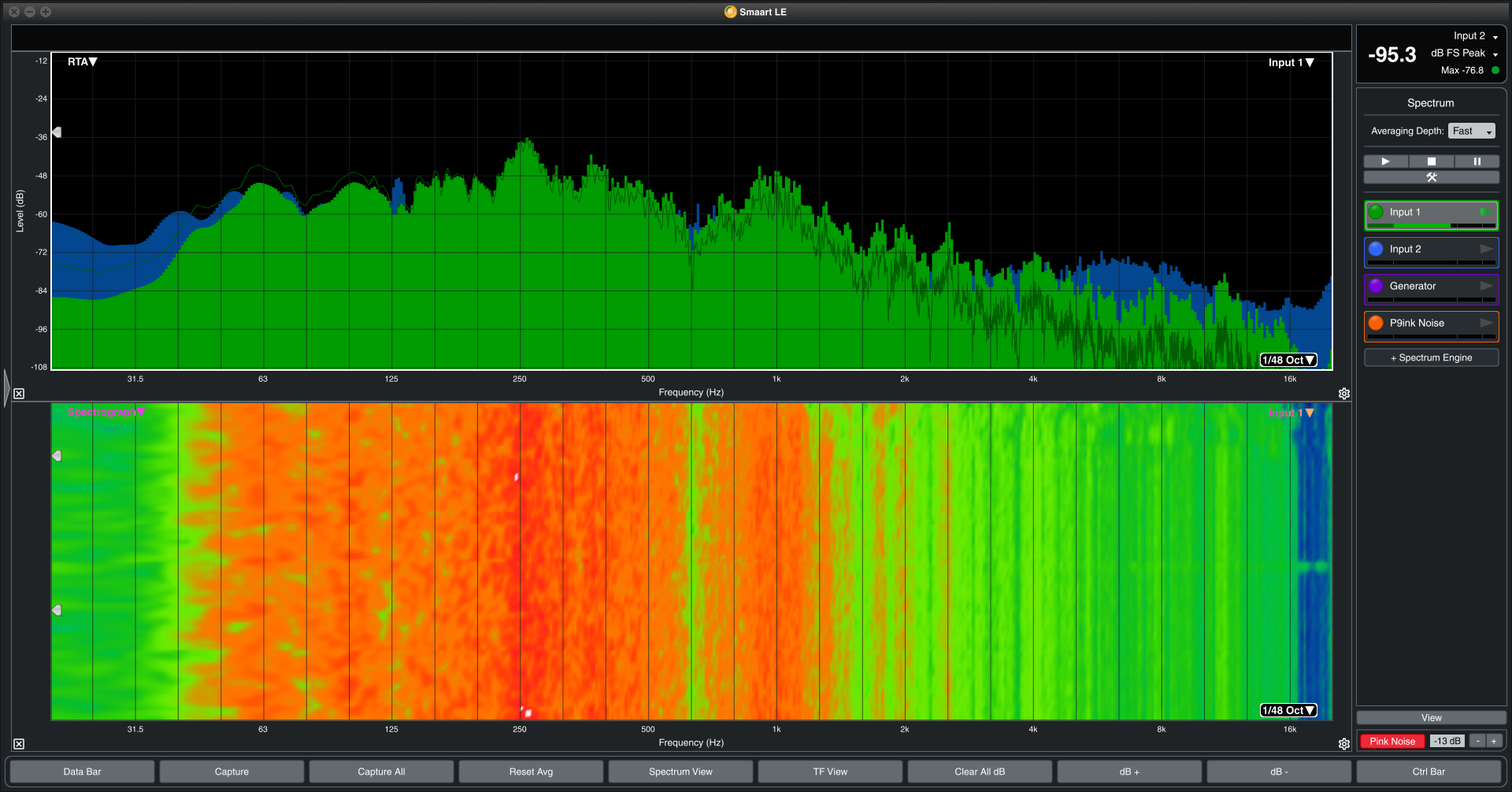1512x792 pixels.
Task: Toggle the Input 1 engine run arrow
Action: point(1485,212)
